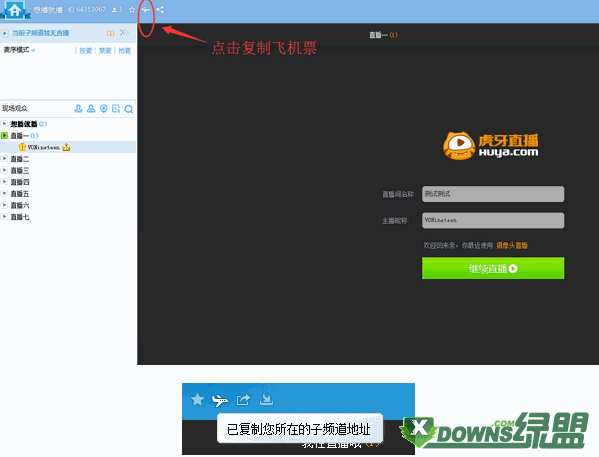Viewport: 599px width, 457px height.
Task: Click the filled star icon in lower toolbar
Action: click(198, 399)
